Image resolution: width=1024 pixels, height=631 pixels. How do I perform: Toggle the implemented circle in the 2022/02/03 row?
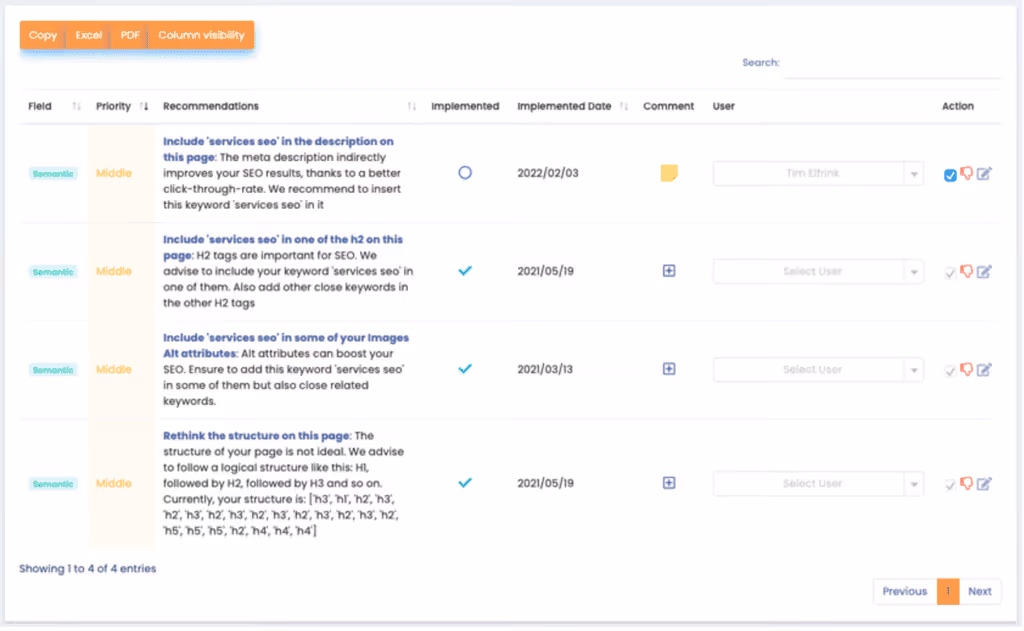465,173
